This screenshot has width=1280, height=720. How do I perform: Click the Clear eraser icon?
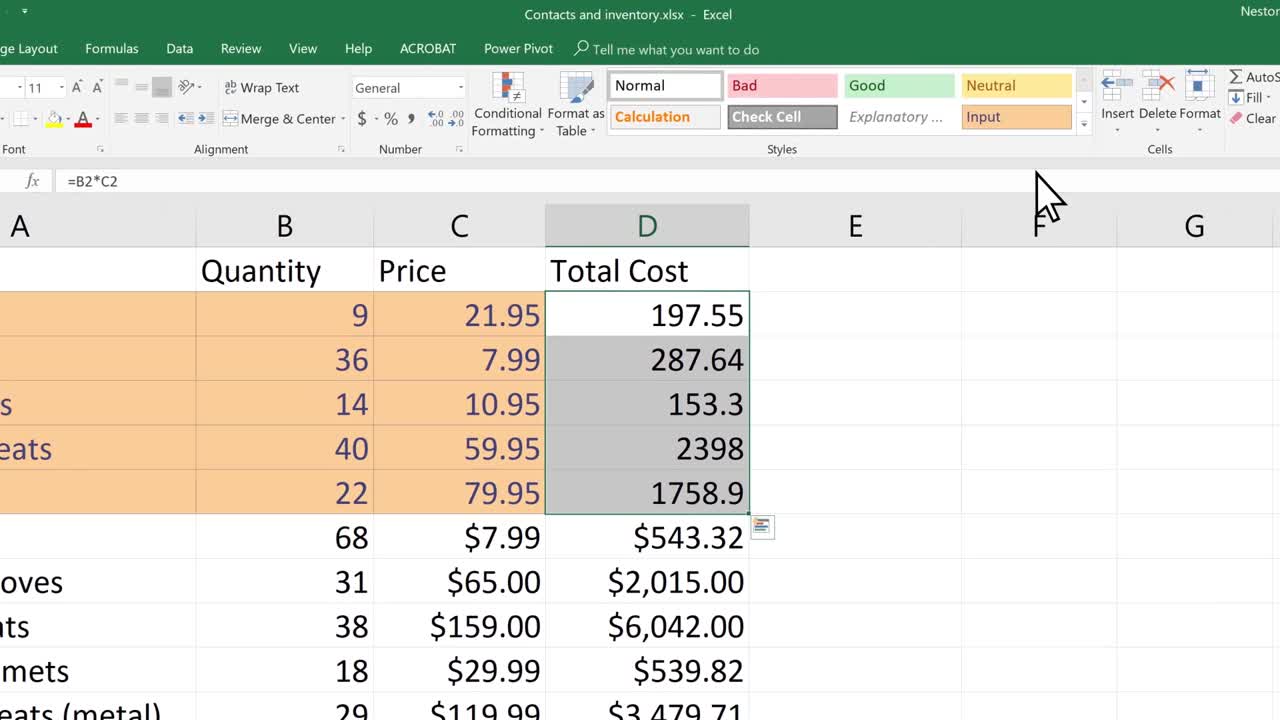[1237, 118]
